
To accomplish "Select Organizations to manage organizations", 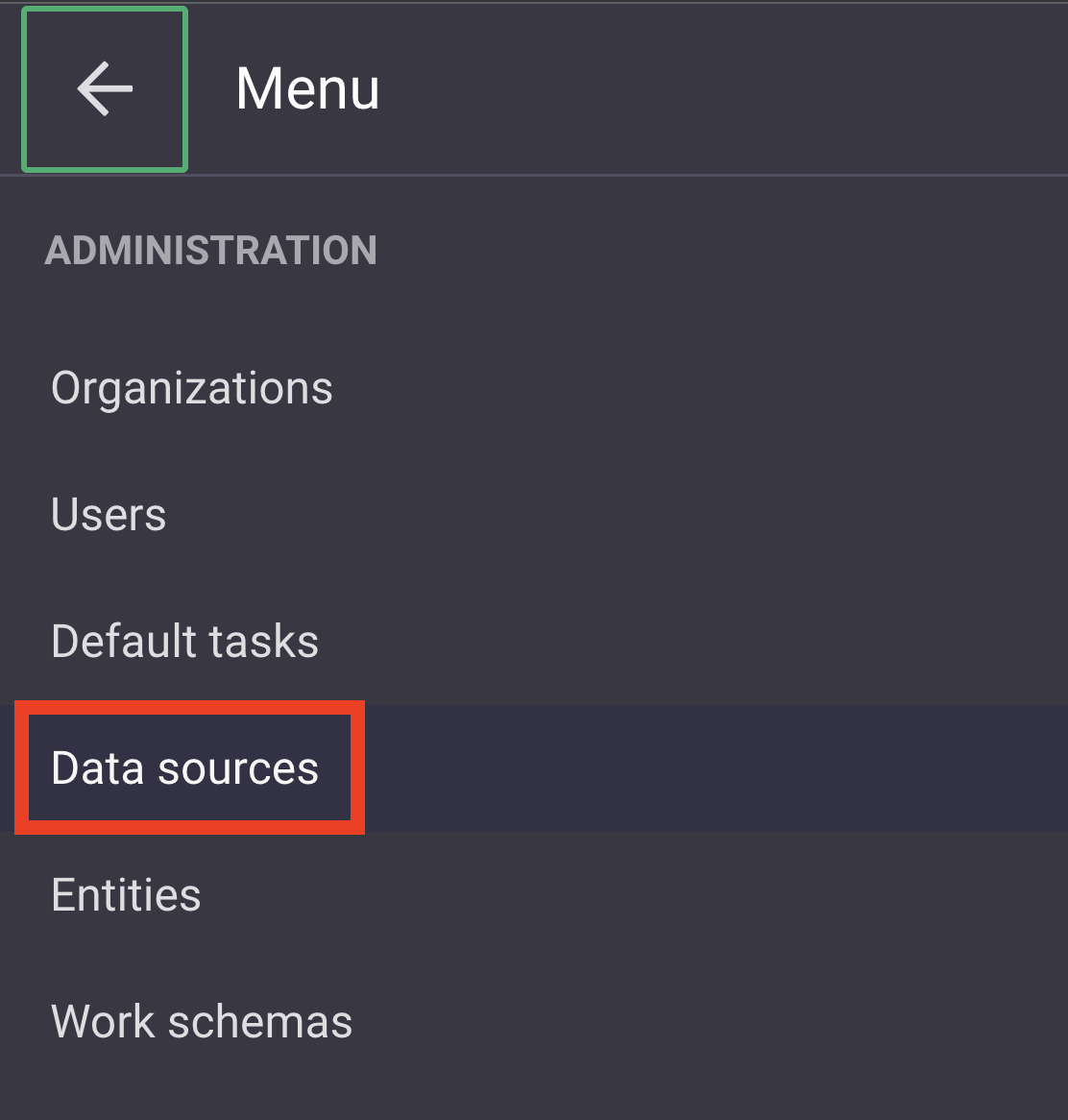I will pyautogui.click(x=192, y=388).
